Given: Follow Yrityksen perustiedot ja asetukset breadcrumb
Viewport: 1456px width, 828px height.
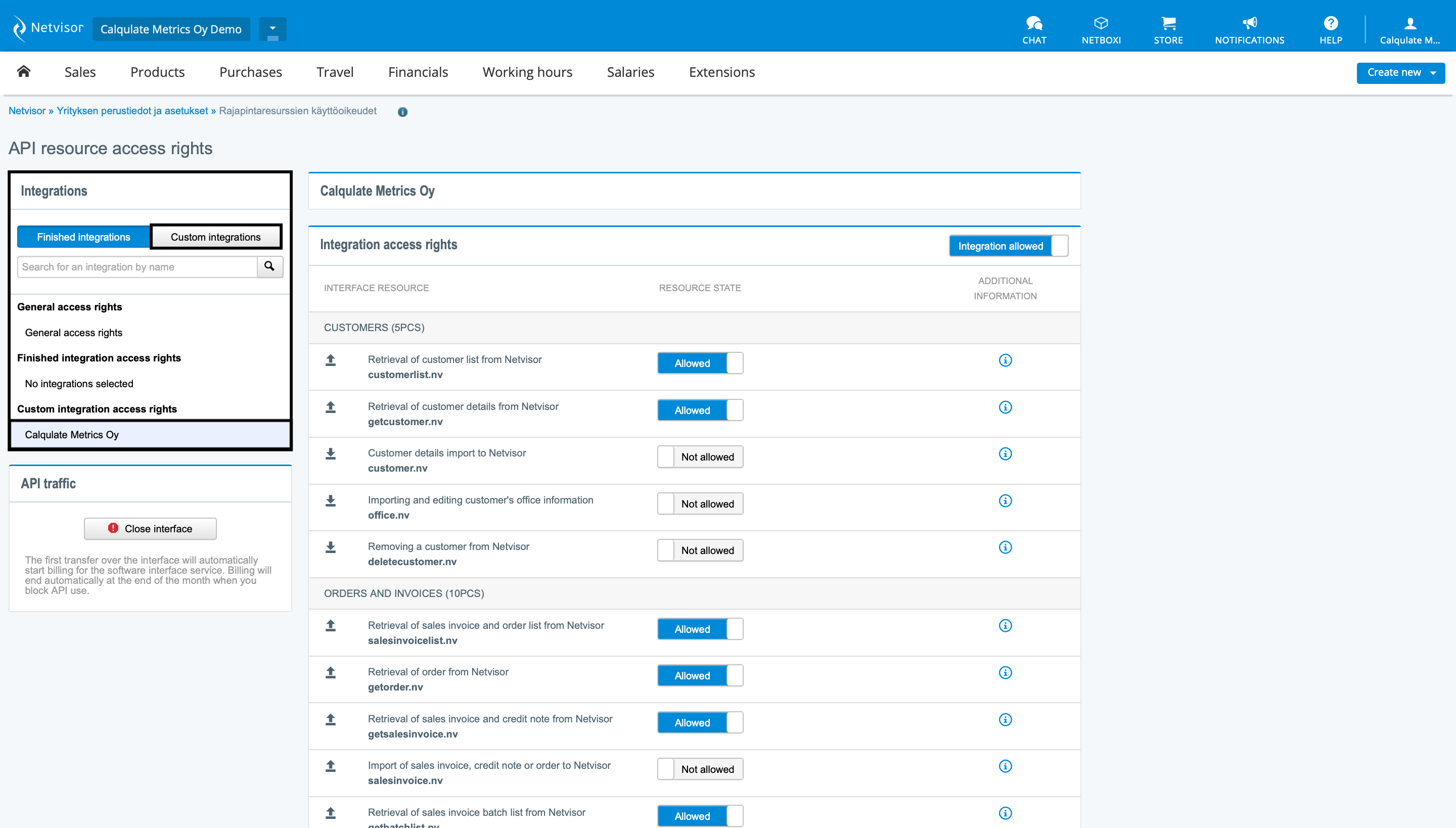Looking at the screenshot, I should [x=132, y=111].
